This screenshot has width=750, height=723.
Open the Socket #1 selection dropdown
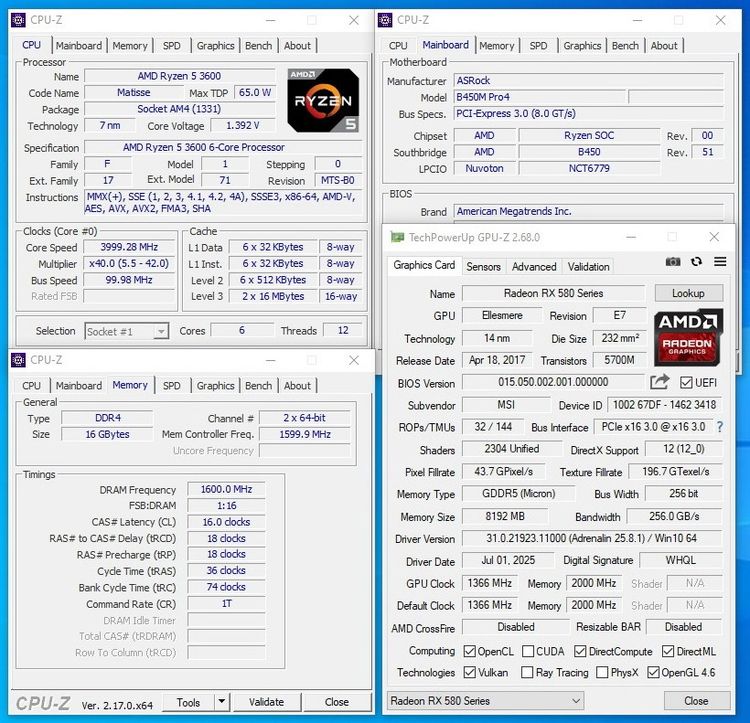[127, 331]
